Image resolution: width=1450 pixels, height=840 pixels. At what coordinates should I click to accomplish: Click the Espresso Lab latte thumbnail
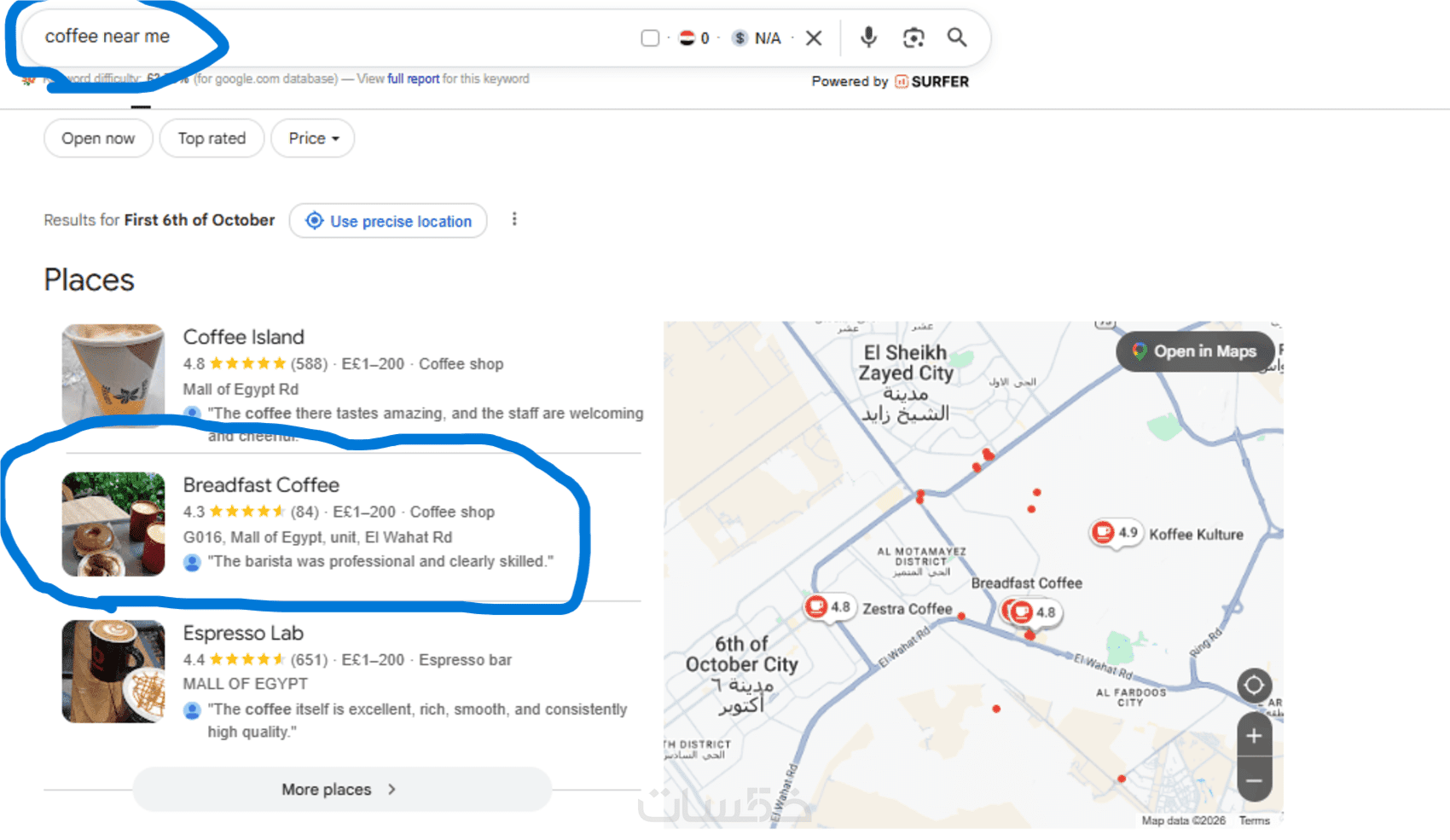113,671
